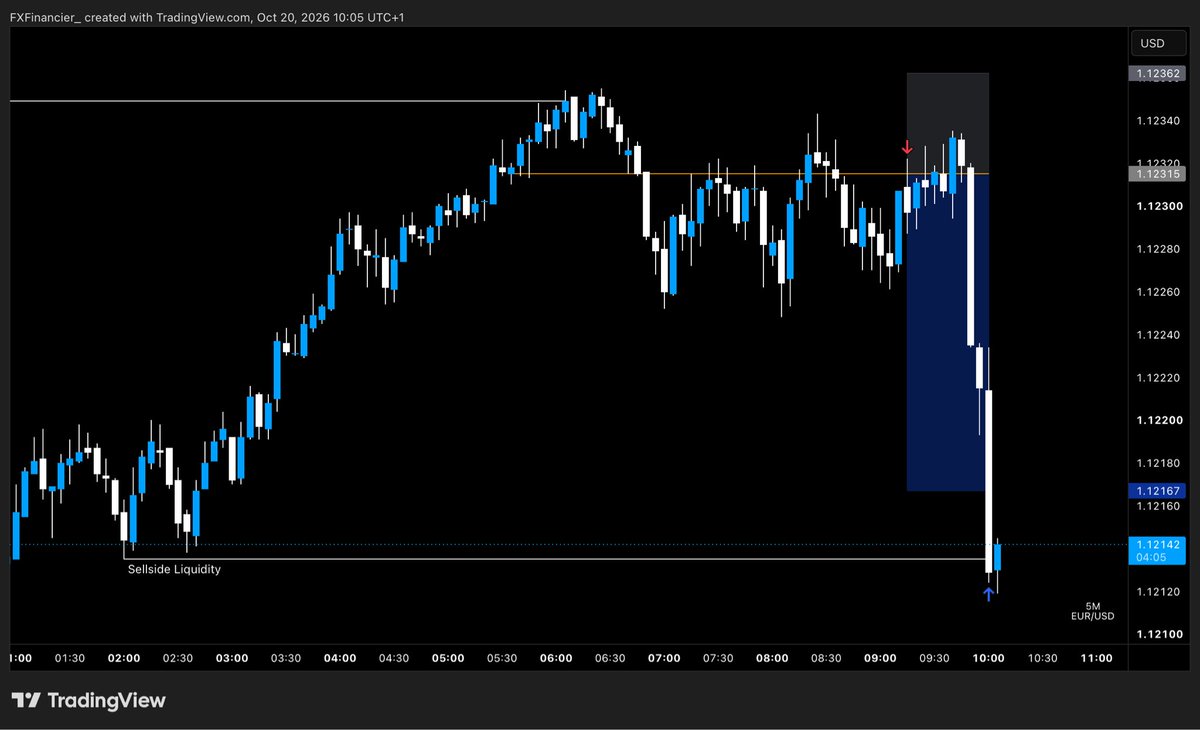This screenshot has height=730, width=1200.
Task: Click the 1.12260 price axis label
Action: [x=1159, y=292]
